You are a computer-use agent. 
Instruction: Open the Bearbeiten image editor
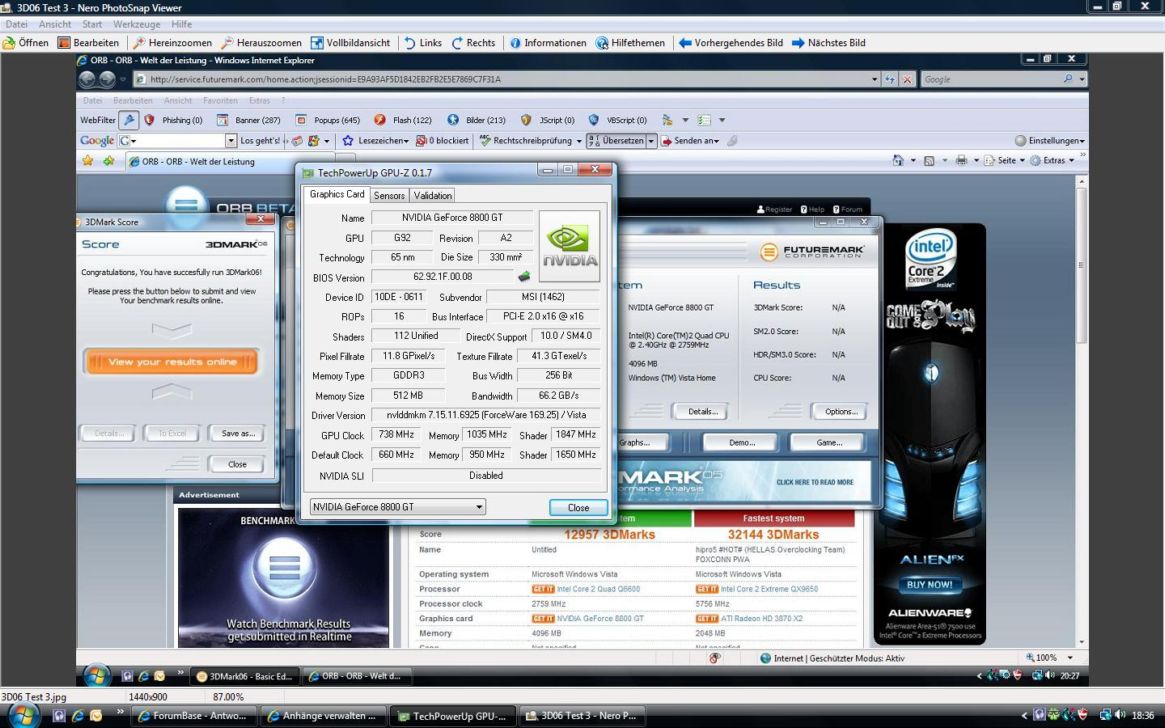coord(88,43)
